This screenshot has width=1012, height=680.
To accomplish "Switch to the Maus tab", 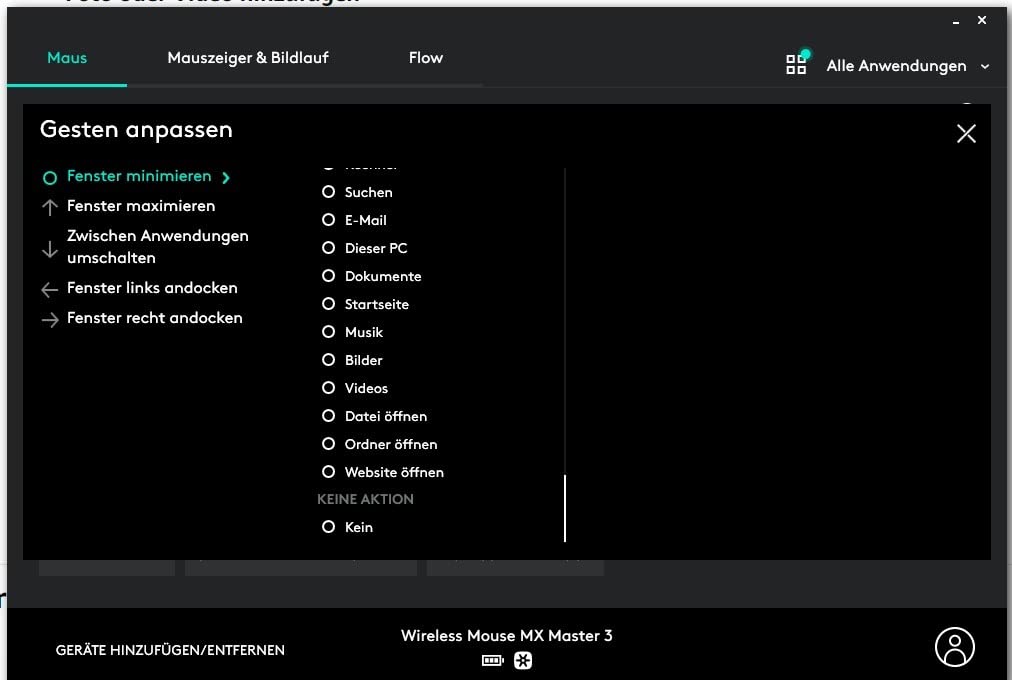I will 67,58.
